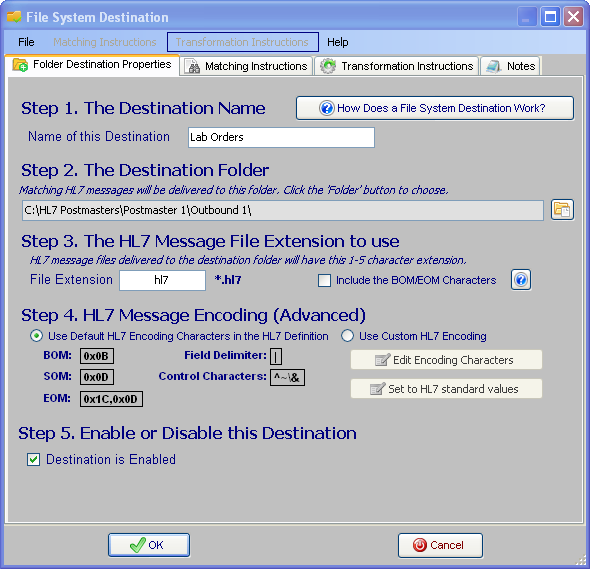Viewport: 590px width, 569px height.
Task: Click the File System Destination title bar icon
Action: point(14,17)
